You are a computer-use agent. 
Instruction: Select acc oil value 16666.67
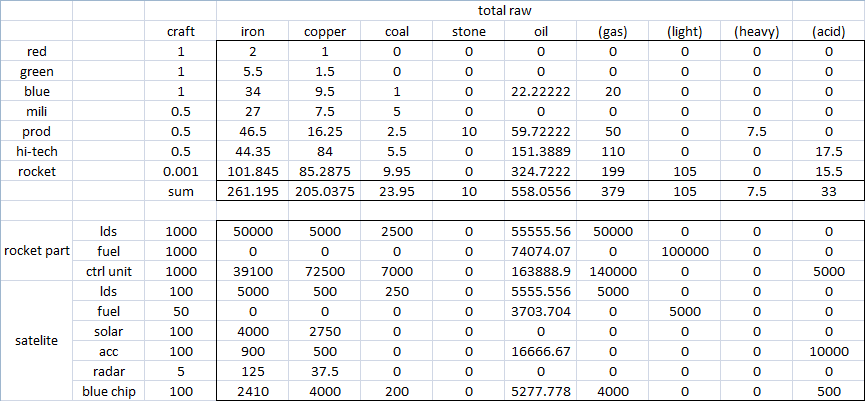(x=541, y=350)
